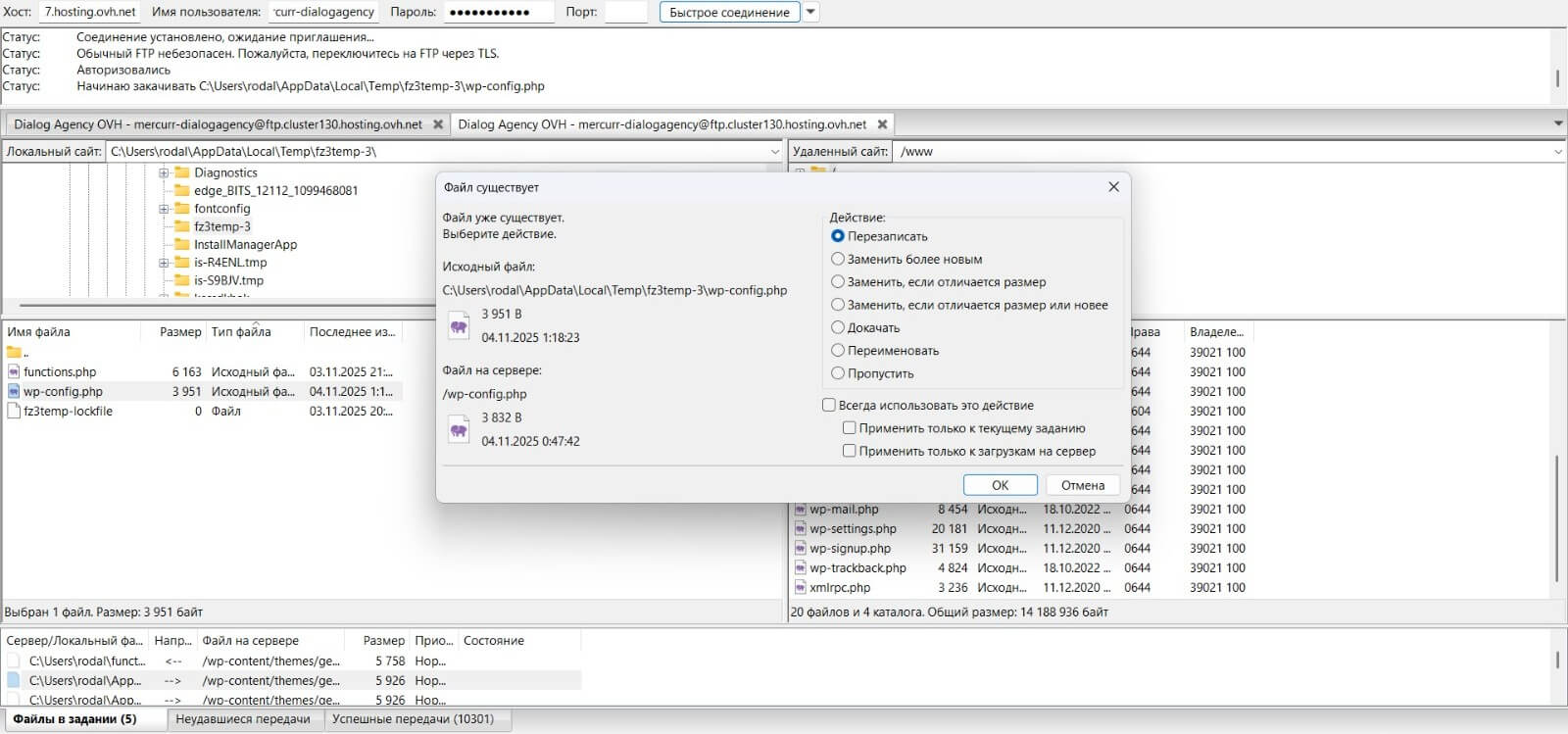Click the wp-mail.php file icon
This screenshot has height=734, width=1568.
[800, 510]
